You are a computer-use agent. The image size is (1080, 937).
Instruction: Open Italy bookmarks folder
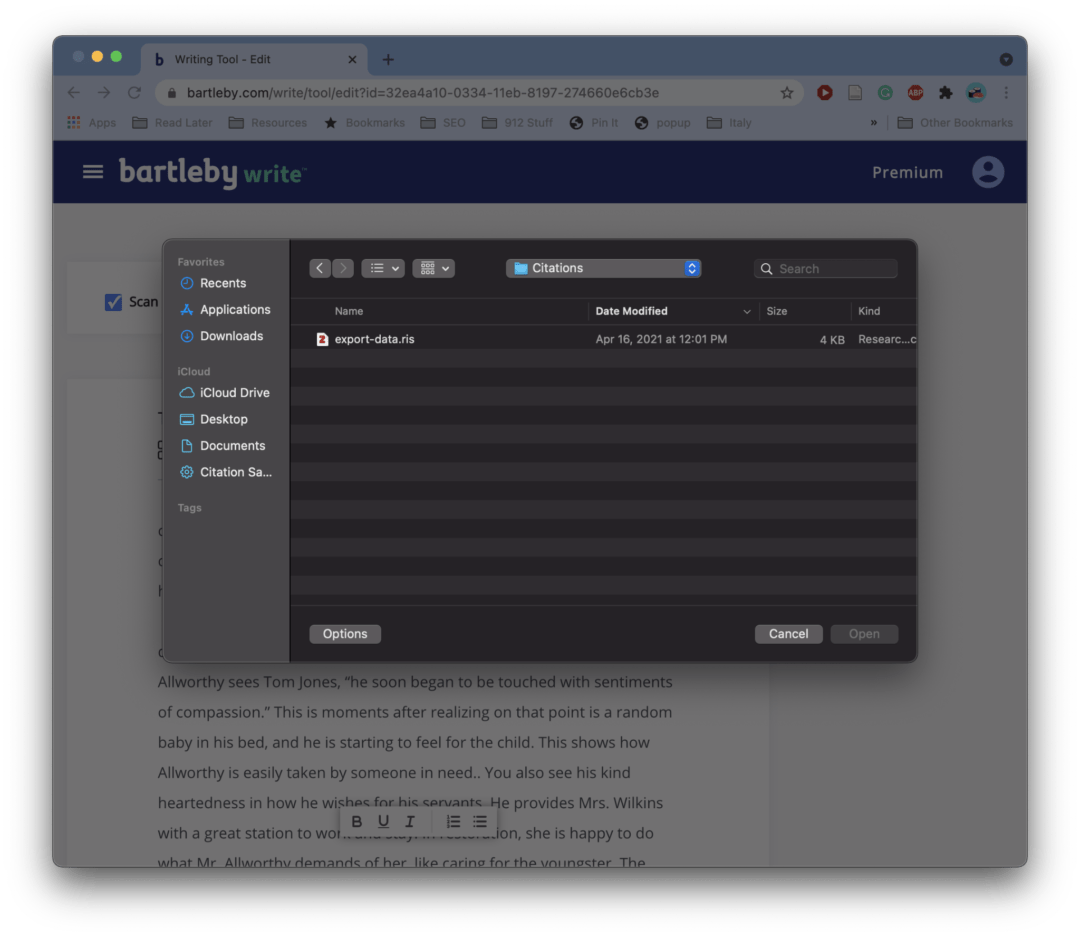point(729,123)
